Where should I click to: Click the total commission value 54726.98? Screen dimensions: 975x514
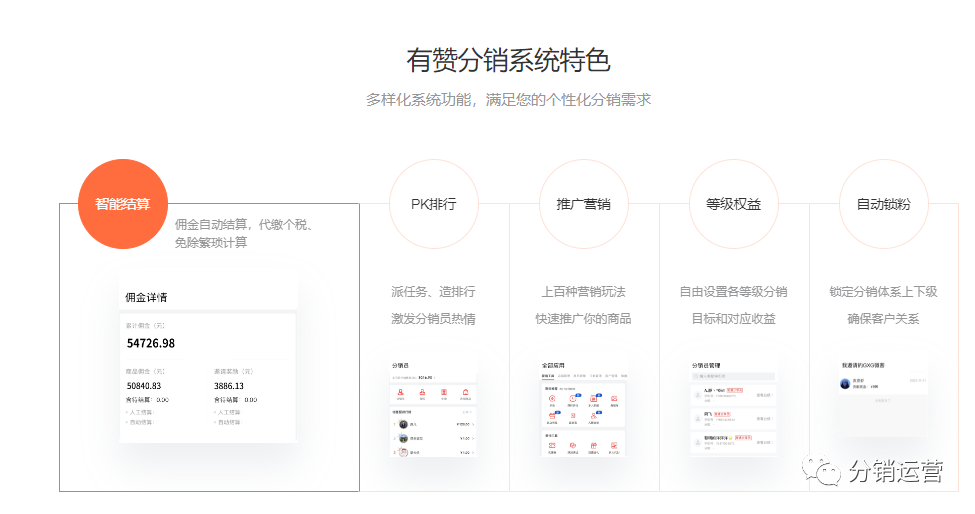pyautogui.click(x=150, y=343)
